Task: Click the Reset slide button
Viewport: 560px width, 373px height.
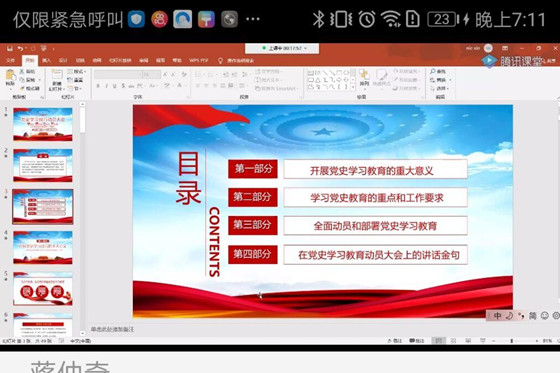Action: (75, 80)
